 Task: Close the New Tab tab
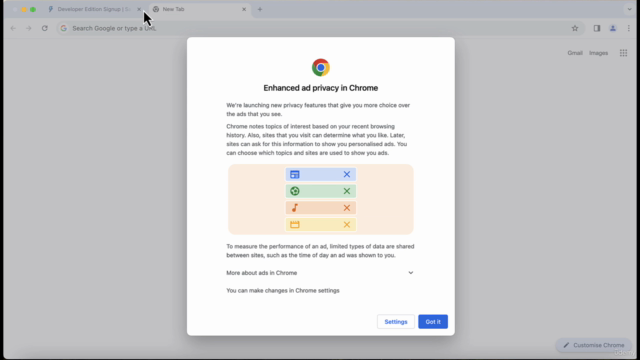coord(244,9)
